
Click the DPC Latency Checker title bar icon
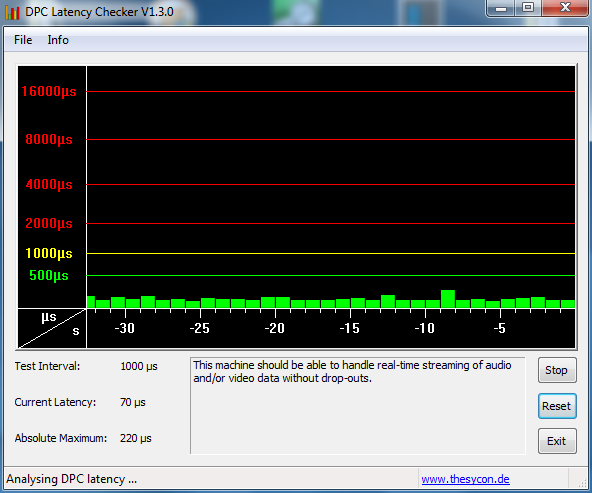(x=12, y=12)
